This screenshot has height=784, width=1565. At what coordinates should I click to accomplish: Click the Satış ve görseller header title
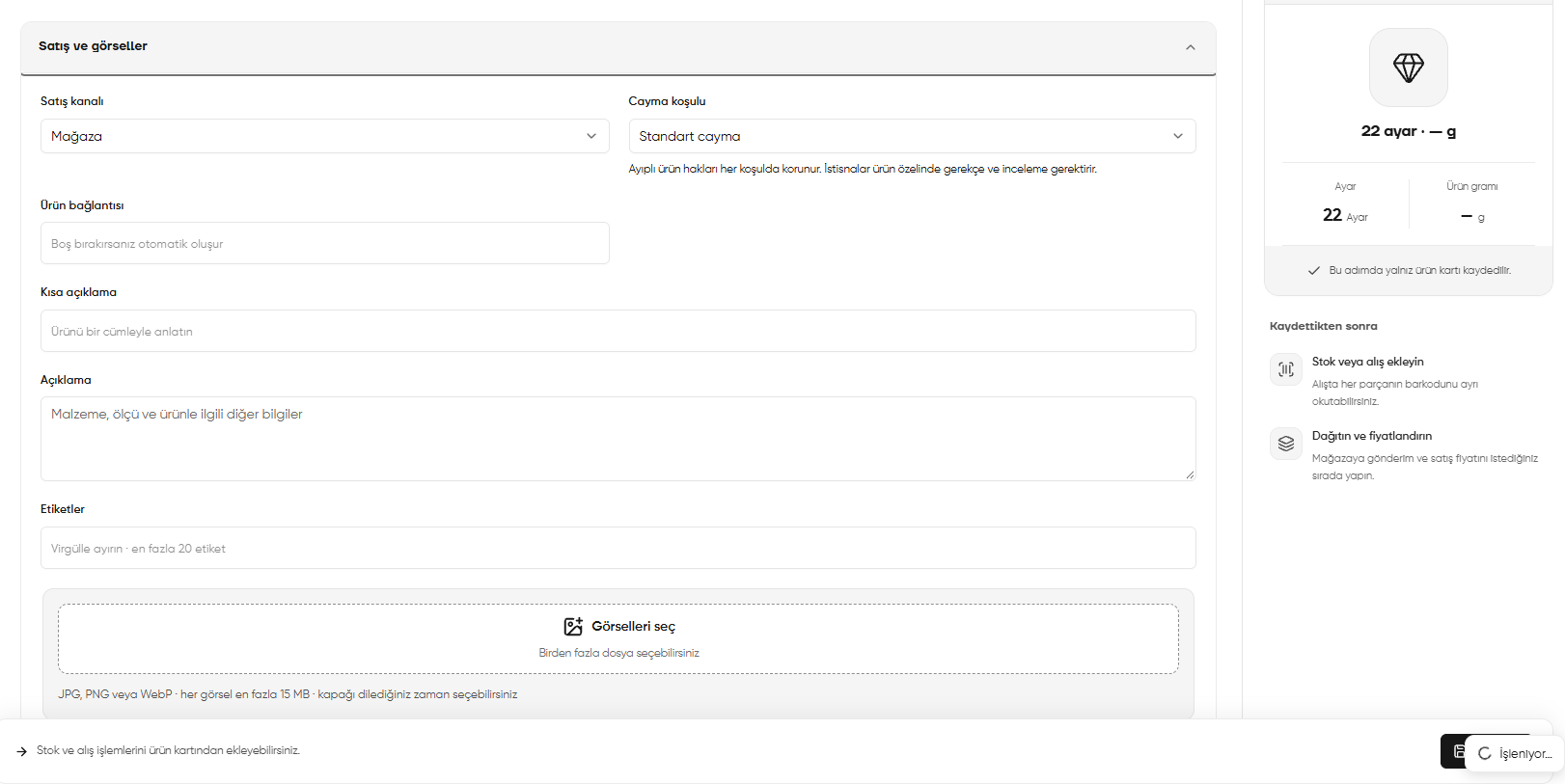pos(93,46)
